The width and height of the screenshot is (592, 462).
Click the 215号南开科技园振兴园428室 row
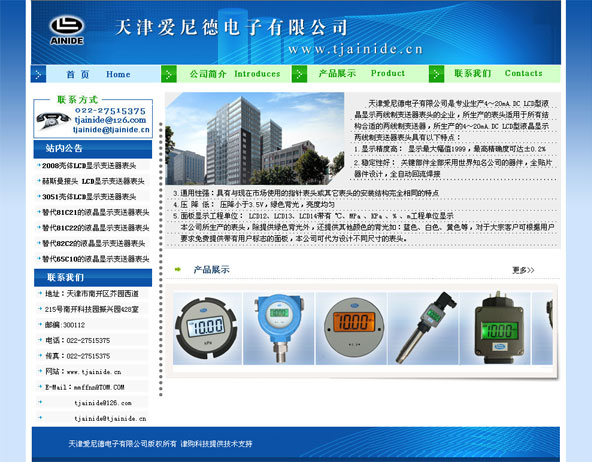tap(92, 309)
